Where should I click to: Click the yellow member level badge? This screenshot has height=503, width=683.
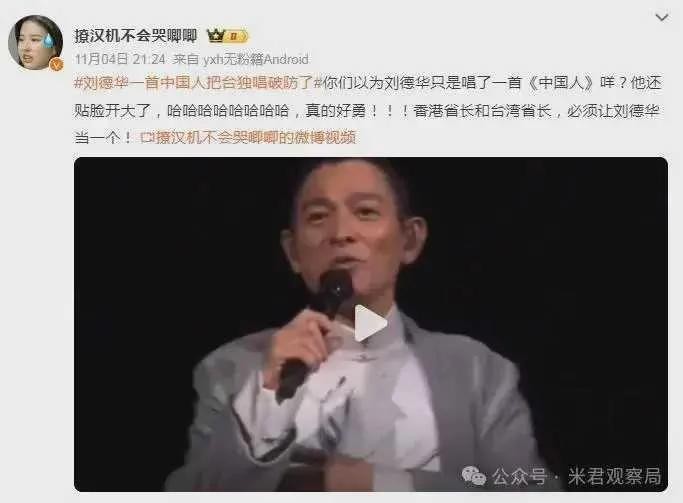(x=237, y=36)
